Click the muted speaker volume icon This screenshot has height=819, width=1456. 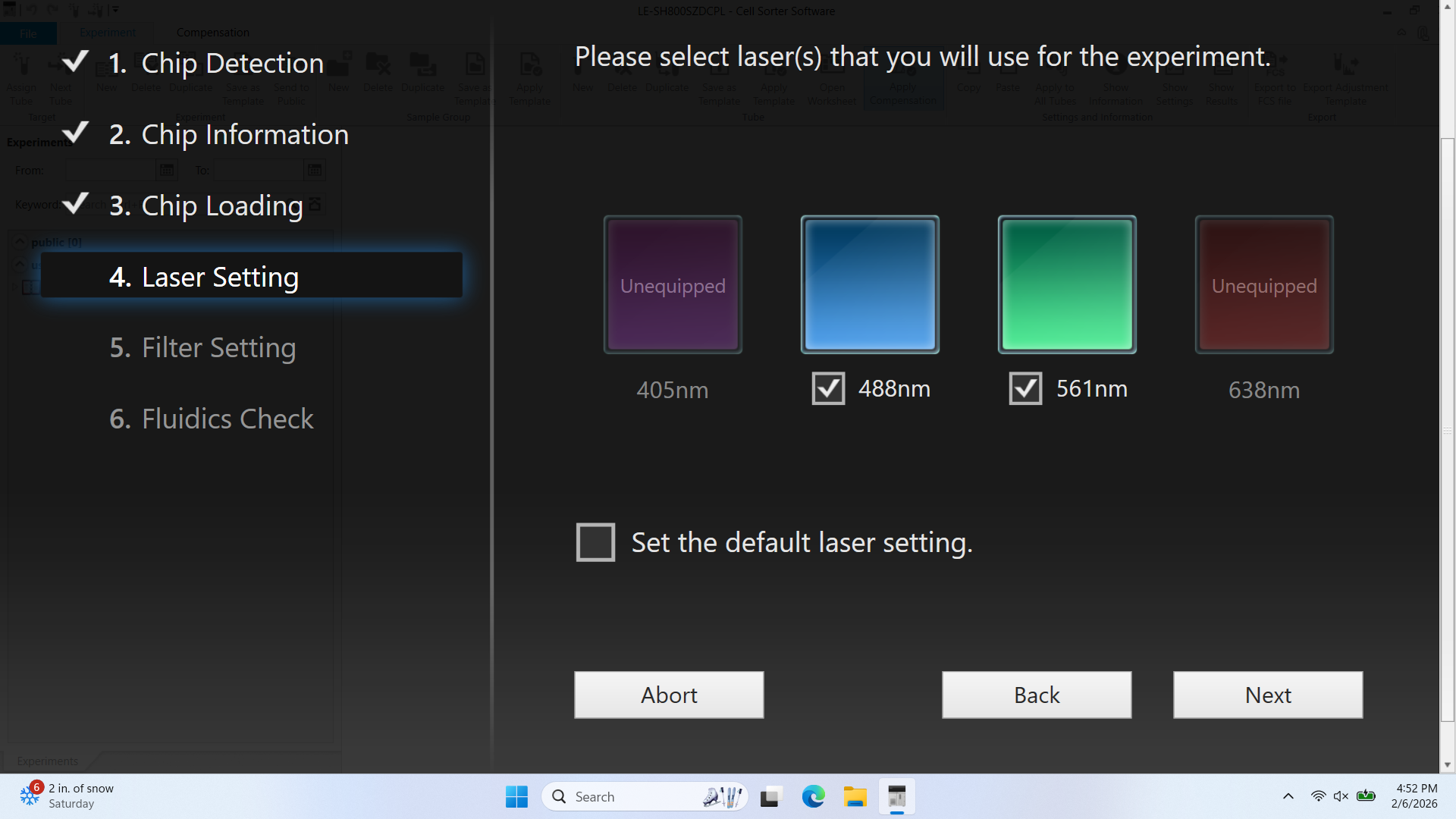pos(1341,796)
